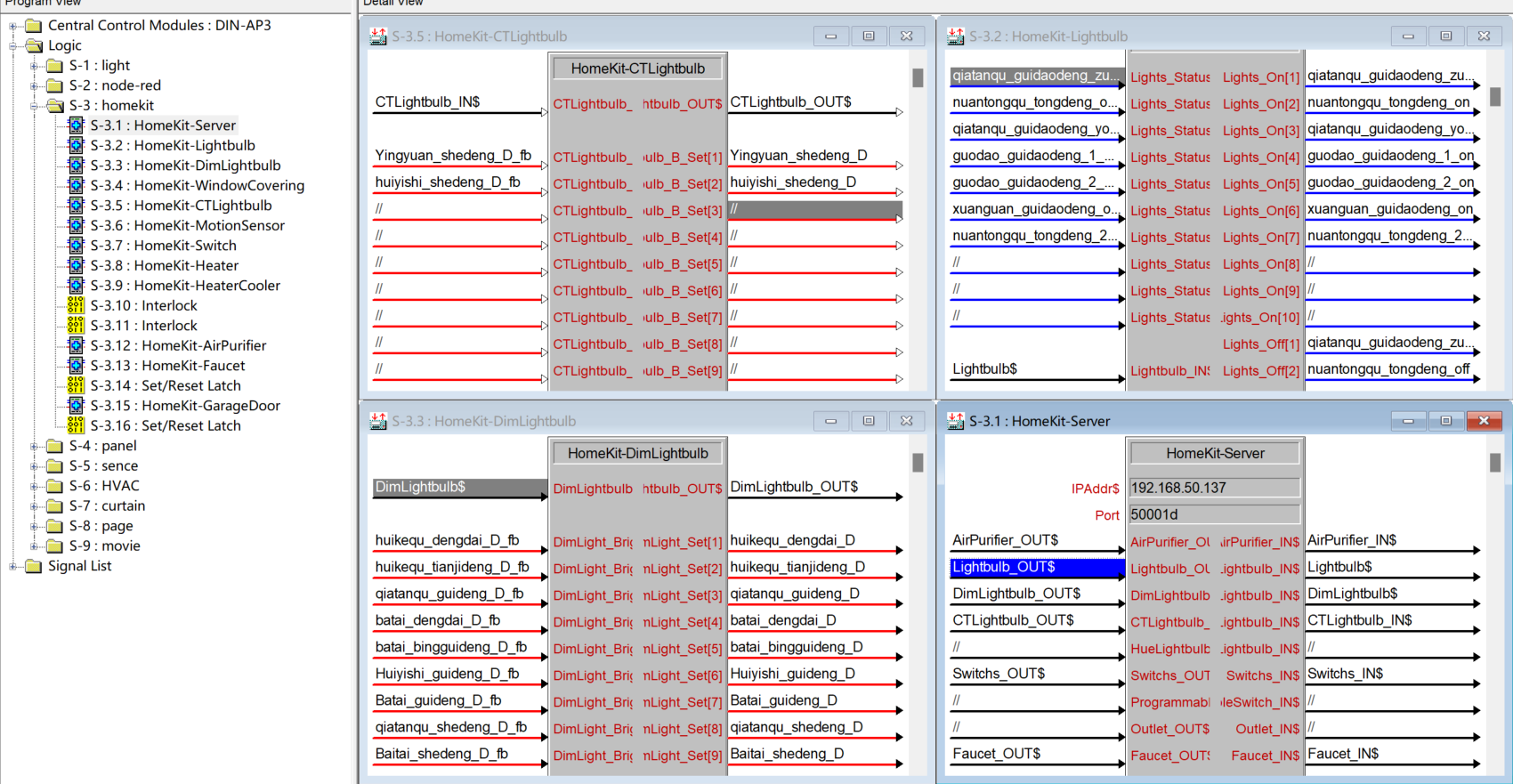
Task: Select S-3.15 HomeKit-GarageDoor in tree
Action: pos(185,406)
